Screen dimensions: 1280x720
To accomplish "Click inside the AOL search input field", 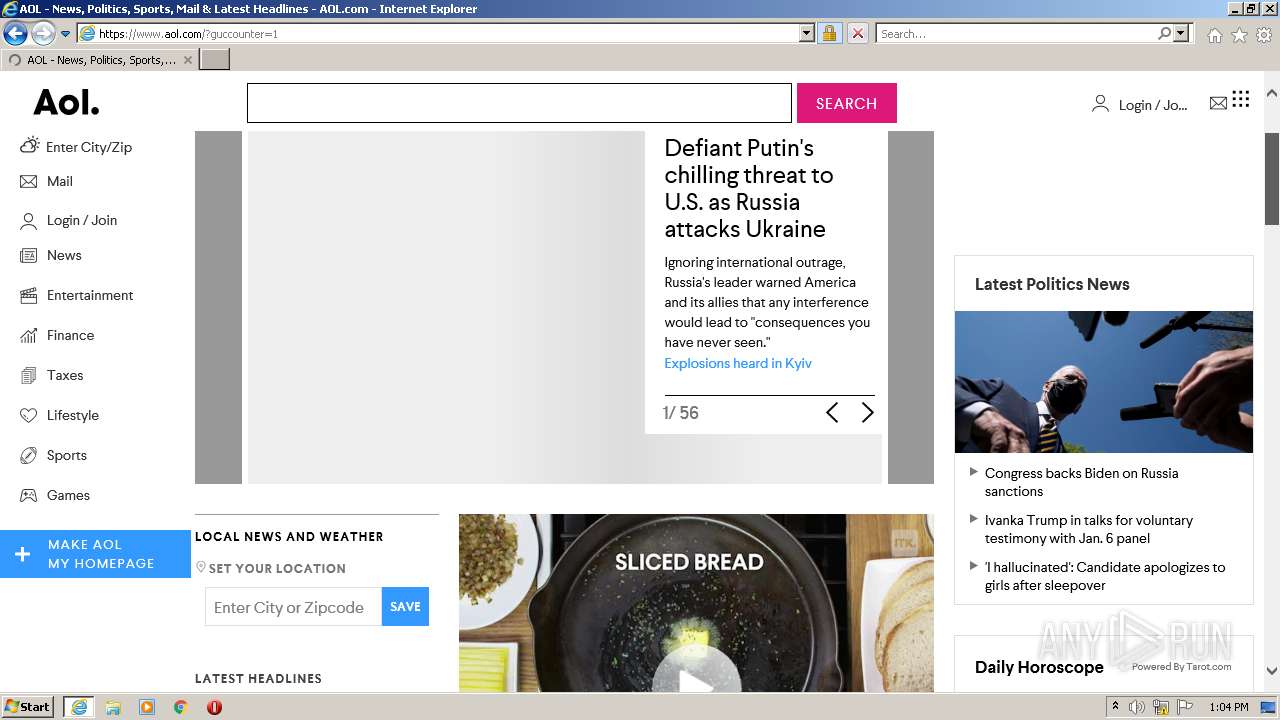I will [x=519, y=103].
